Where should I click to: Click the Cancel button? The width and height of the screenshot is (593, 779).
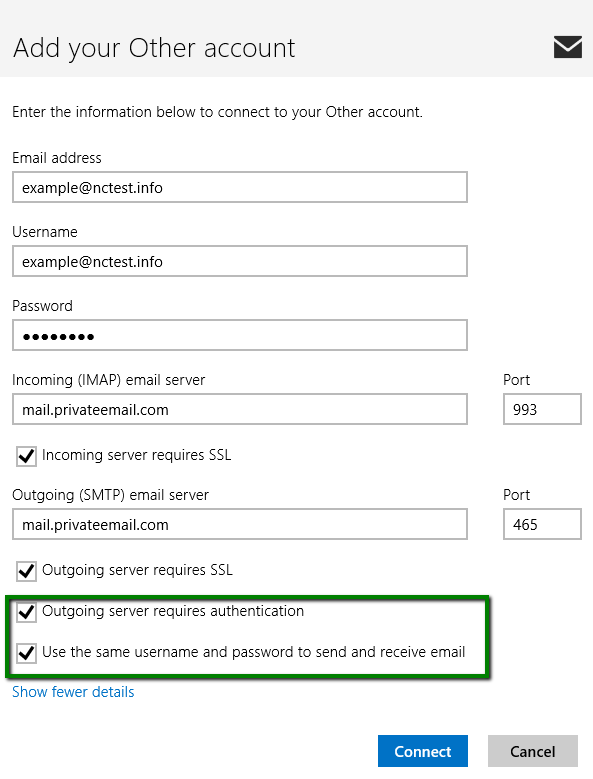pos(533,751)
